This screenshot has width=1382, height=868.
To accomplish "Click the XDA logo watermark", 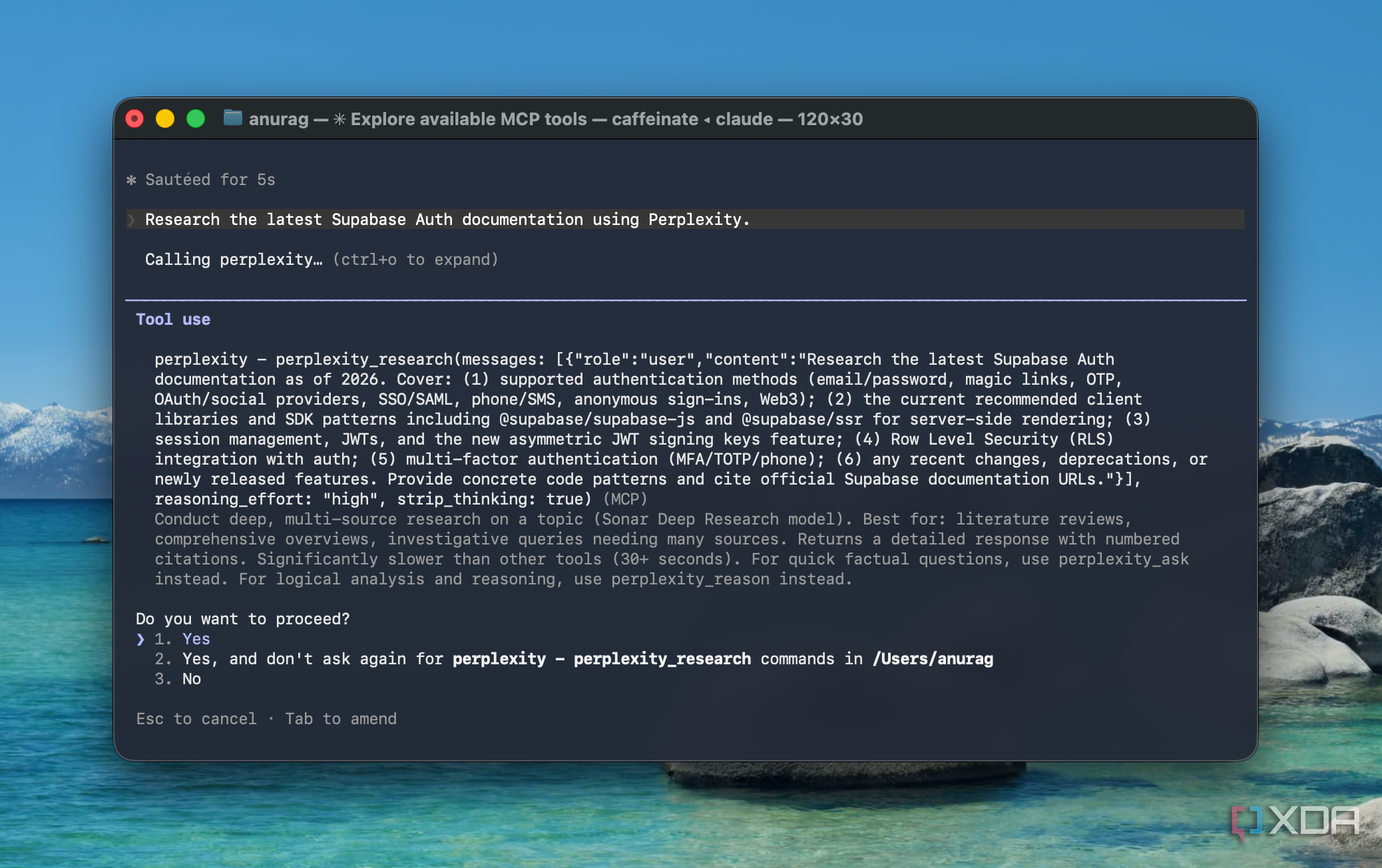I will [x=1295, y=821].
